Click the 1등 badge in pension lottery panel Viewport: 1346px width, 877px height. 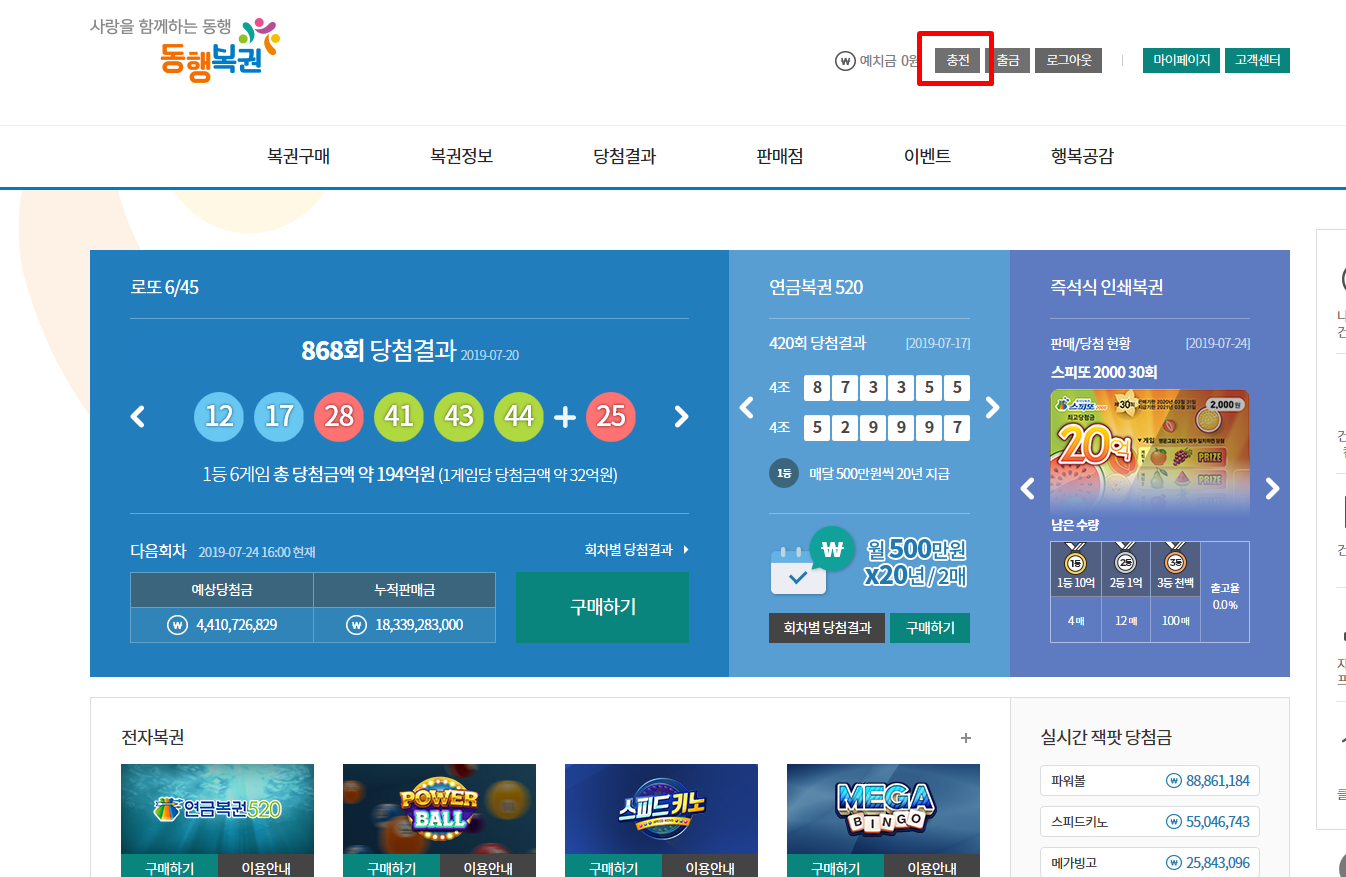pyautogui.click(x=784, y=474)
